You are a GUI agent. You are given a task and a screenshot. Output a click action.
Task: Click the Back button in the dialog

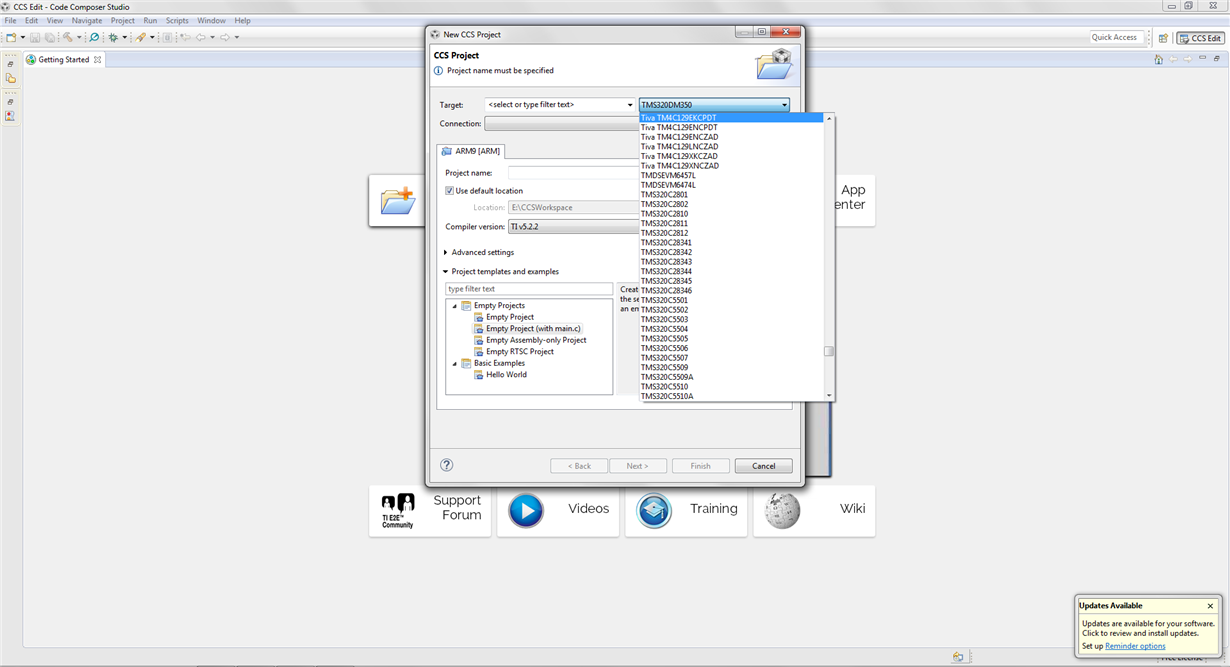(579, 466)
